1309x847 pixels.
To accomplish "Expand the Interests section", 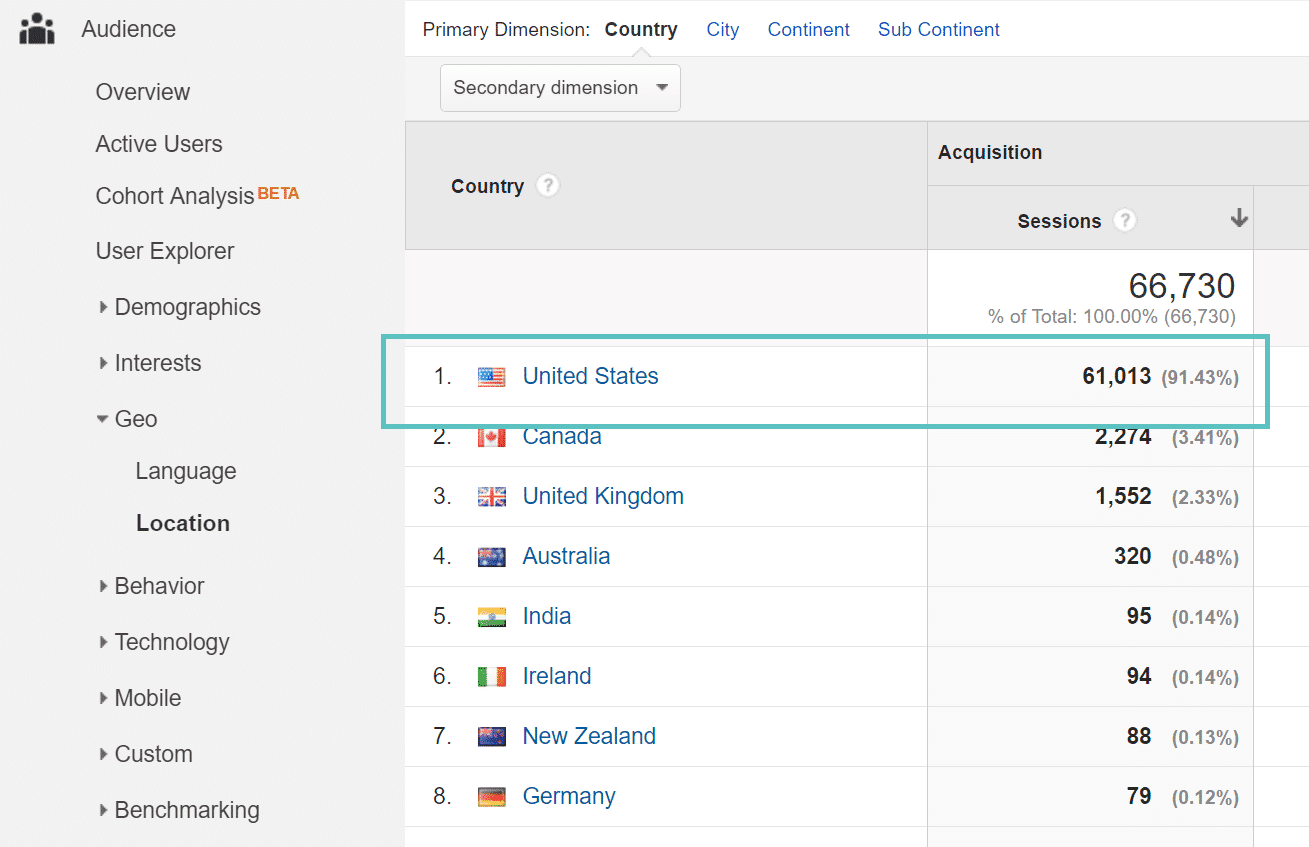I will [104, 363].
